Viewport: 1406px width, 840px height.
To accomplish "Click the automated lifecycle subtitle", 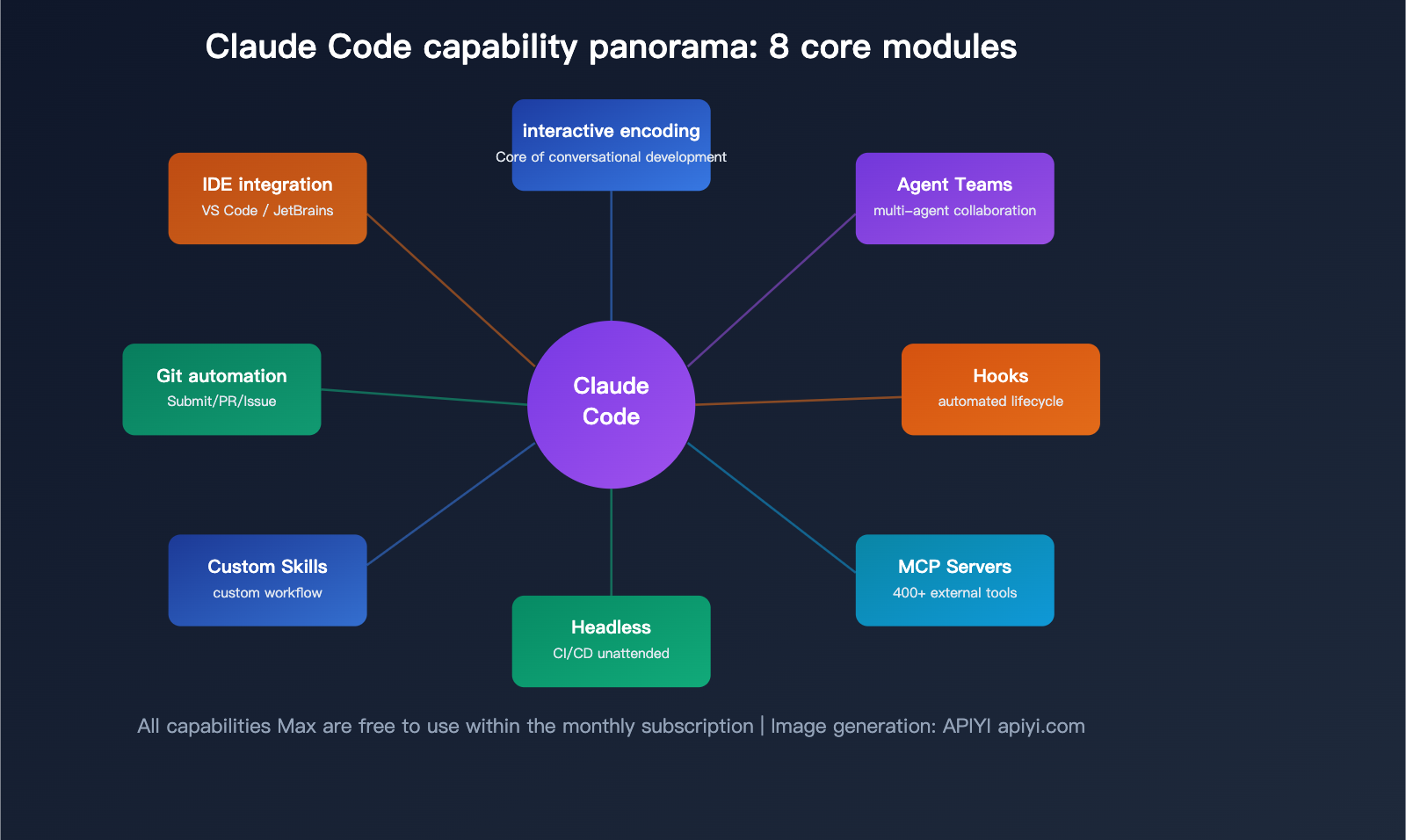I will click(1000, 402).
